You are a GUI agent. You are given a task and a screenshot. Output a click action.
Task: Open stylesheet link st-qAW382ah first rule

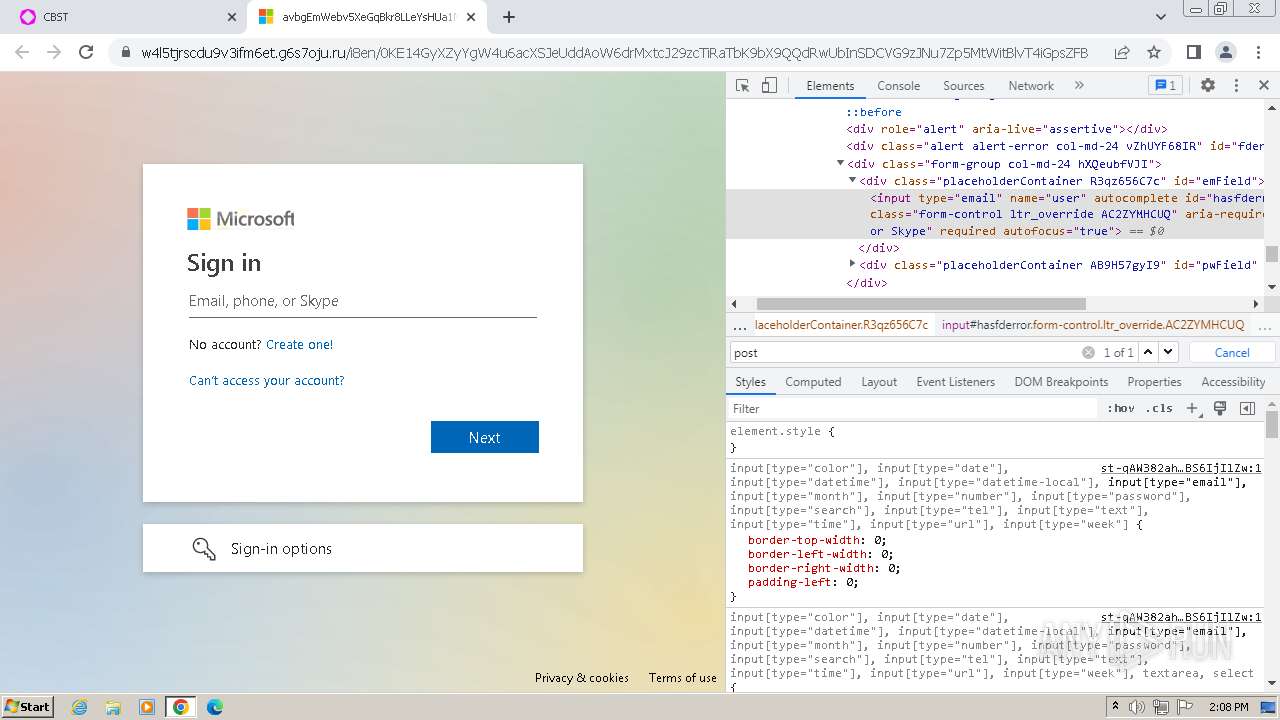(1181, 468)
